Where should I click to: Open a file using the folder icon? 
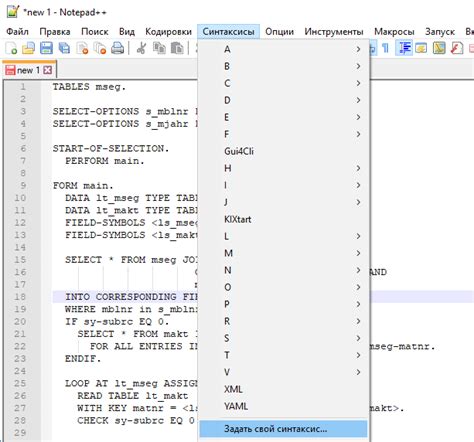coord(29,48)
